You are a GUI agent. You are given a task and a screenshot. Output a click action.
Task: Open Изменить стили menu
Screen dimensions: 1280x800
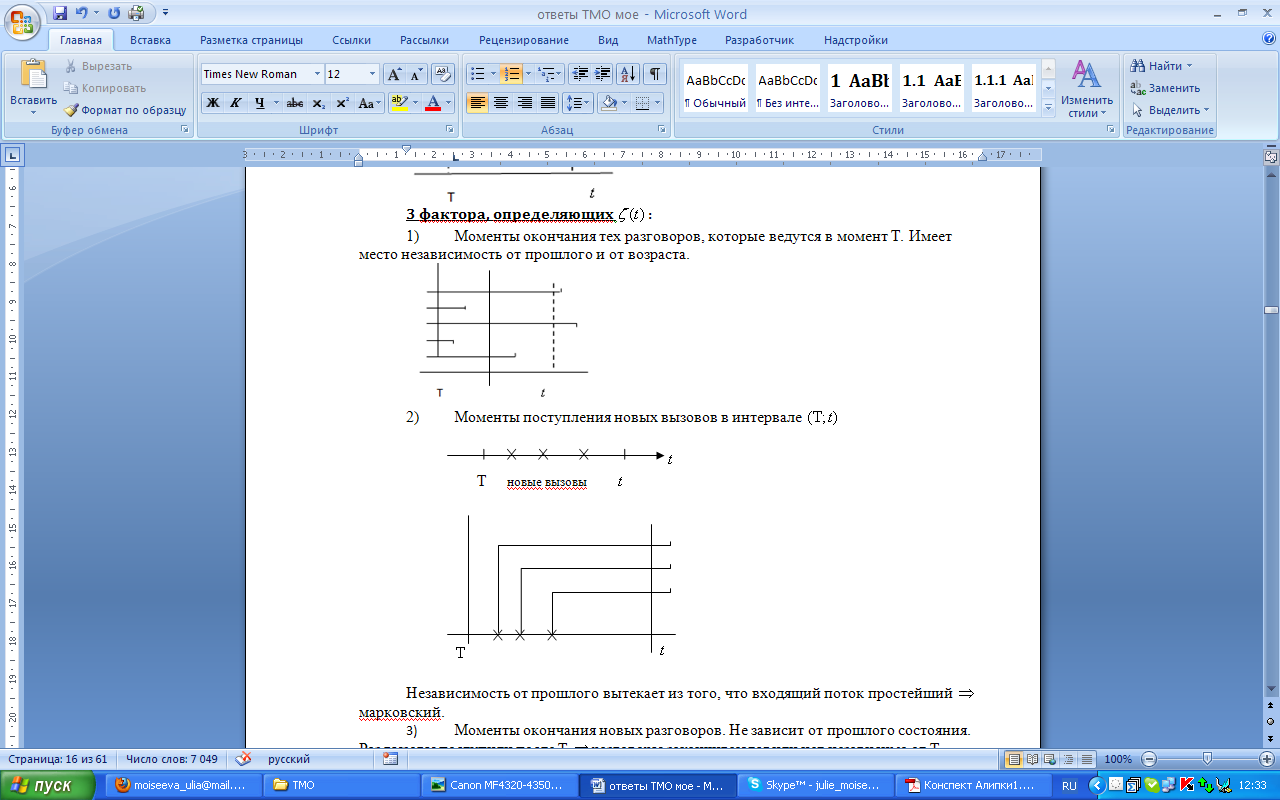(1087, 88)
